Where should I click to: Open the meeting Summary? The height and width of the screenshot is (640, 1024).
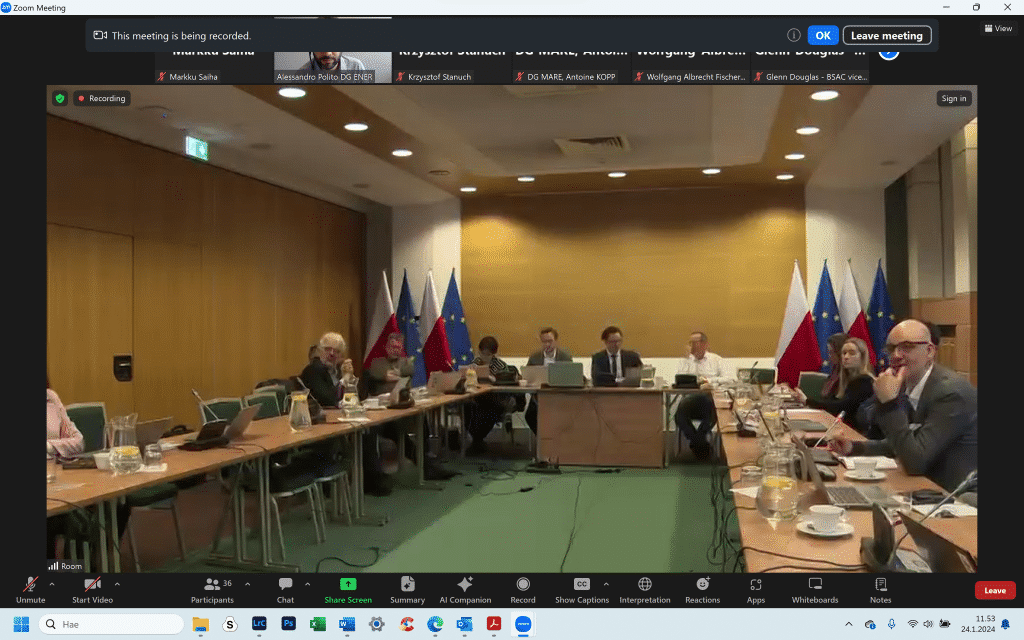point(408,590)
